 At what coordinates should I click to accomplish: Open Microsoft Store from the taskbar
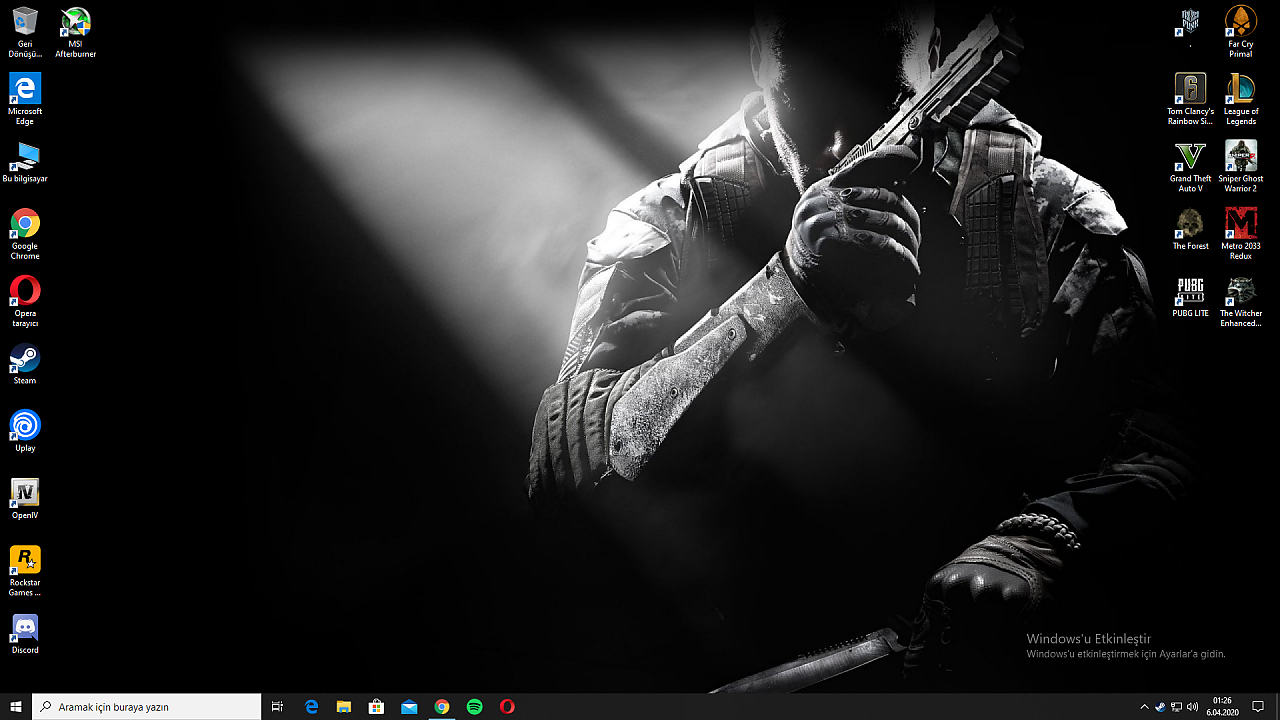tap(376, 706)
